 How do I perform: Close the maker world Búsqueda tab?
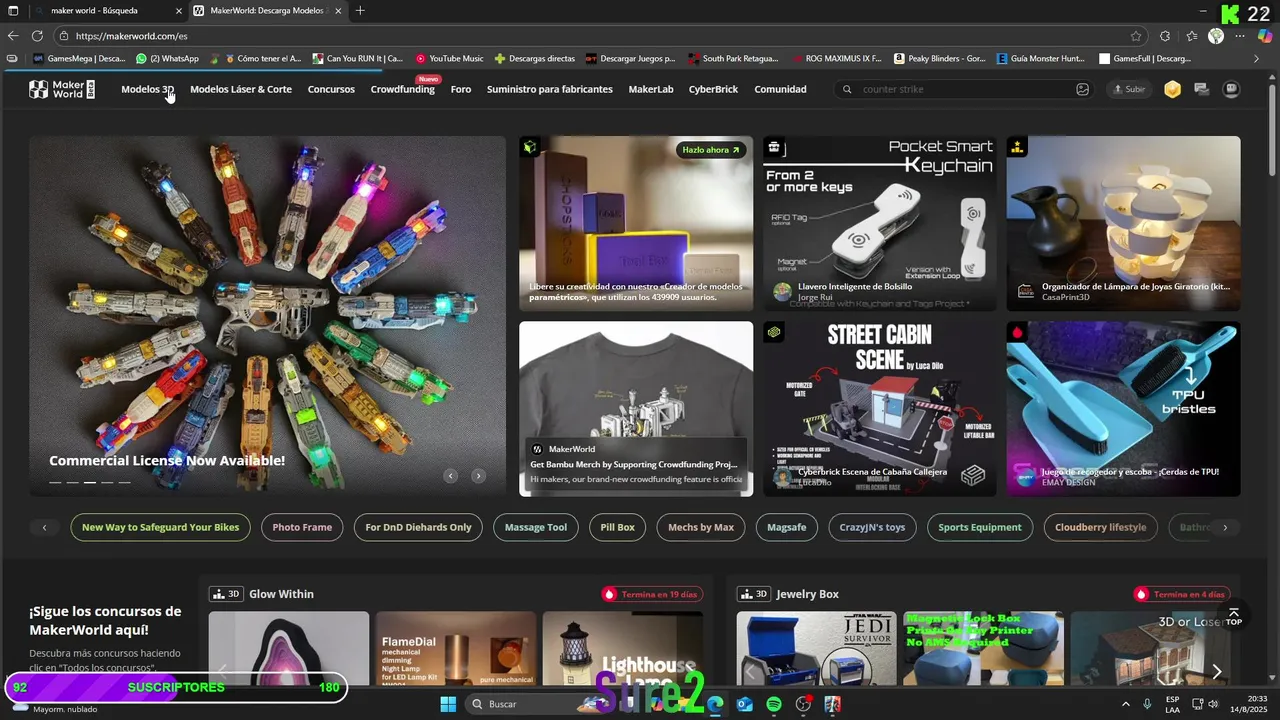pyautogui.click(x=179, y=11)
